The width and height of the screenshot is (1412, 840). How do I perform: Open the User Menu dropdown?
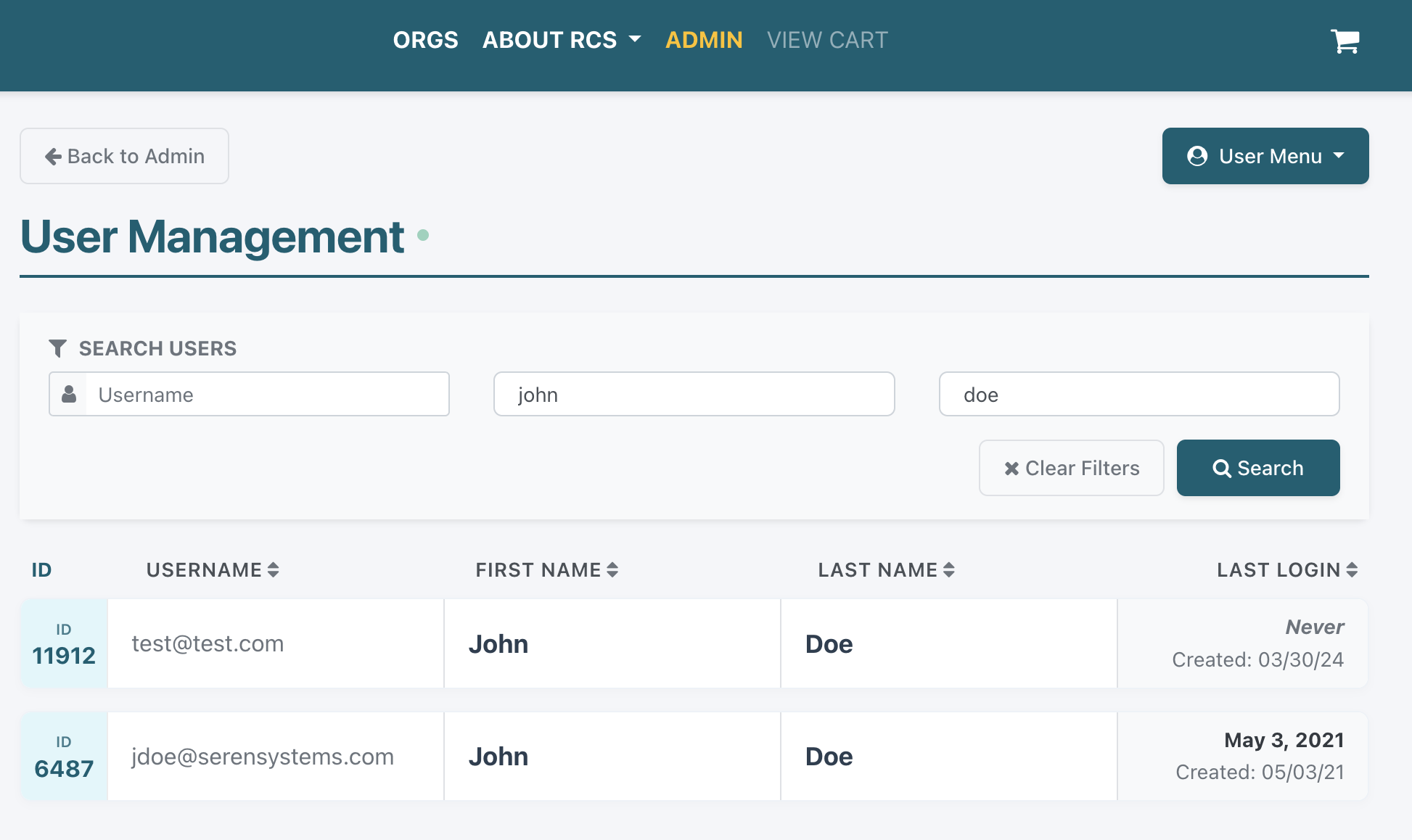1265,156
